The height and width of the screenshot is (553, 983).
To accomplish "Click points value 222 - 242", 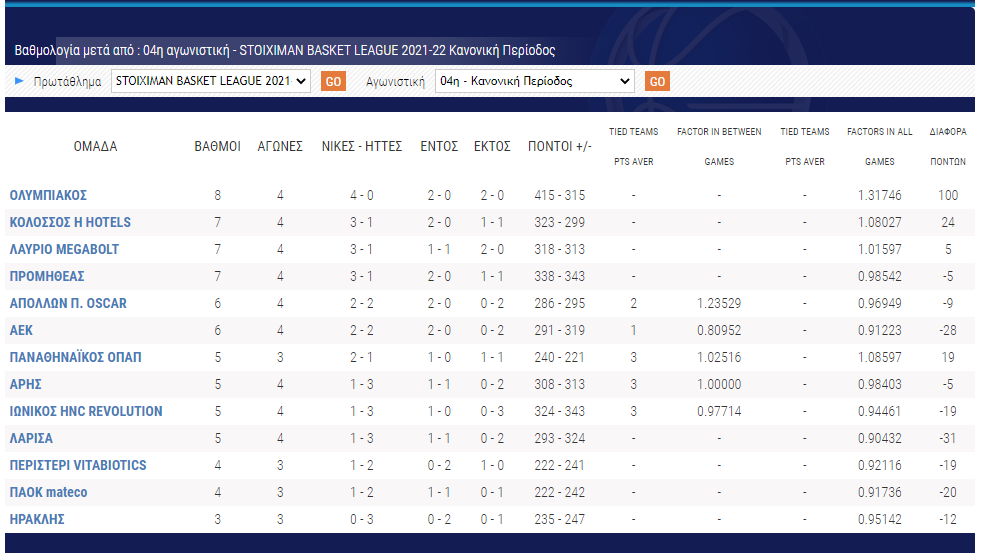I will (x=560, y=492).
